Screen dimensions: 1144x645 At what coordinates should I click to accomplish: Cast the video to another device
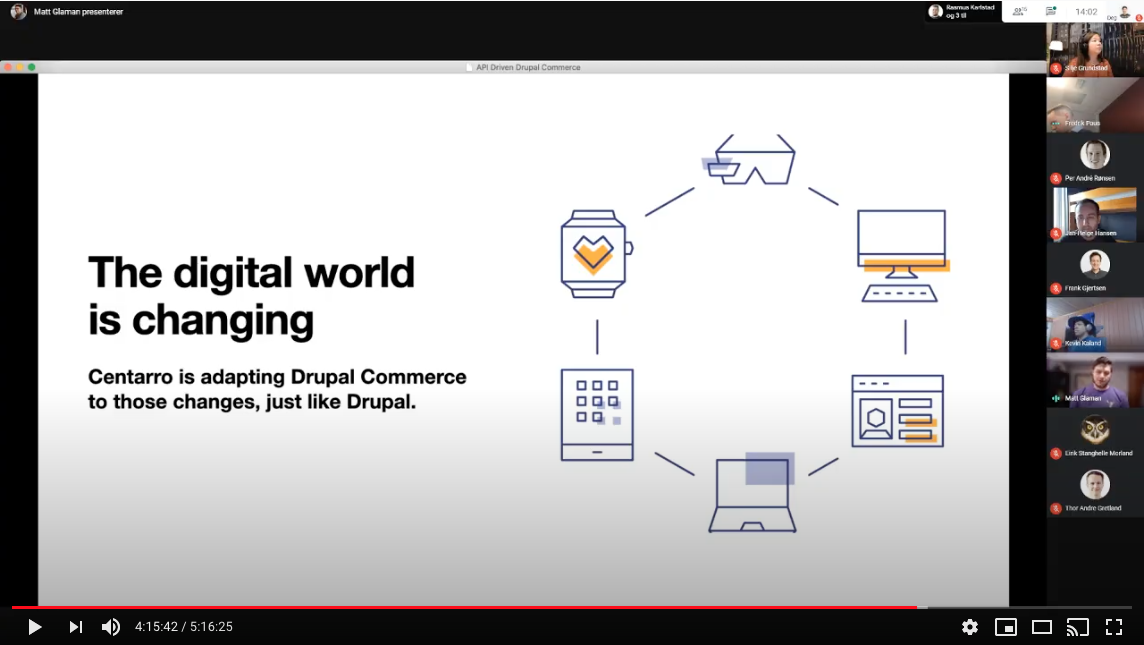click(1077, 627)
